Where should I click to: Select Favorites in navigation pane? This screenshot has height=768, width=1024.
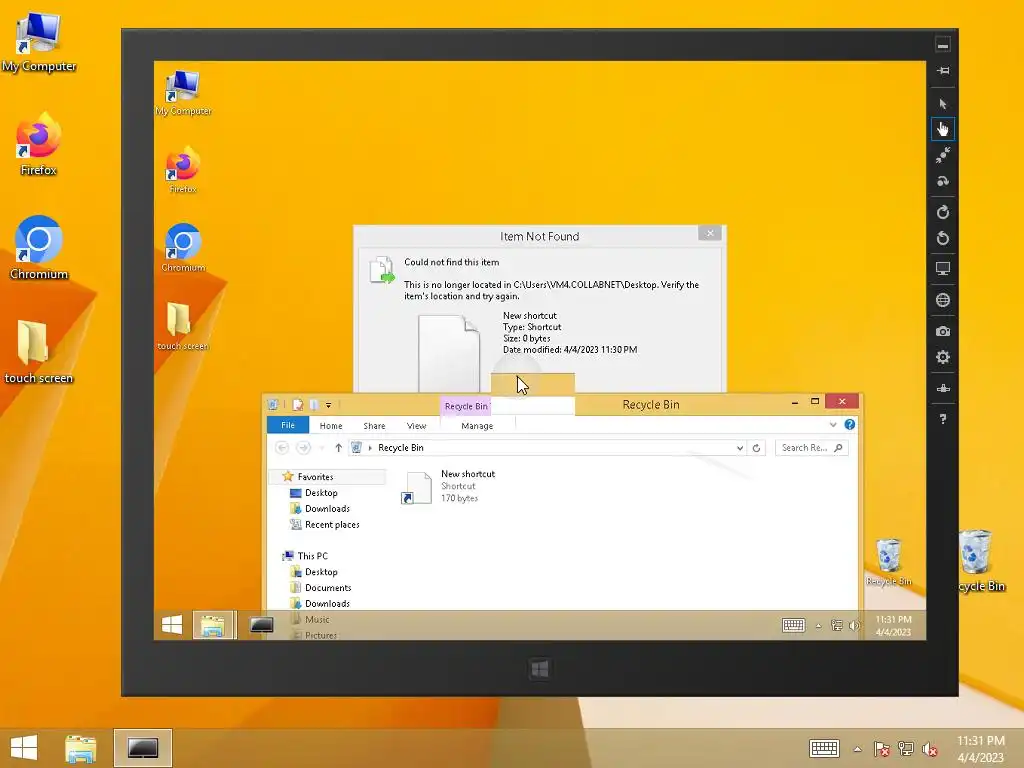pyautogui.click(x=315, y=477)
